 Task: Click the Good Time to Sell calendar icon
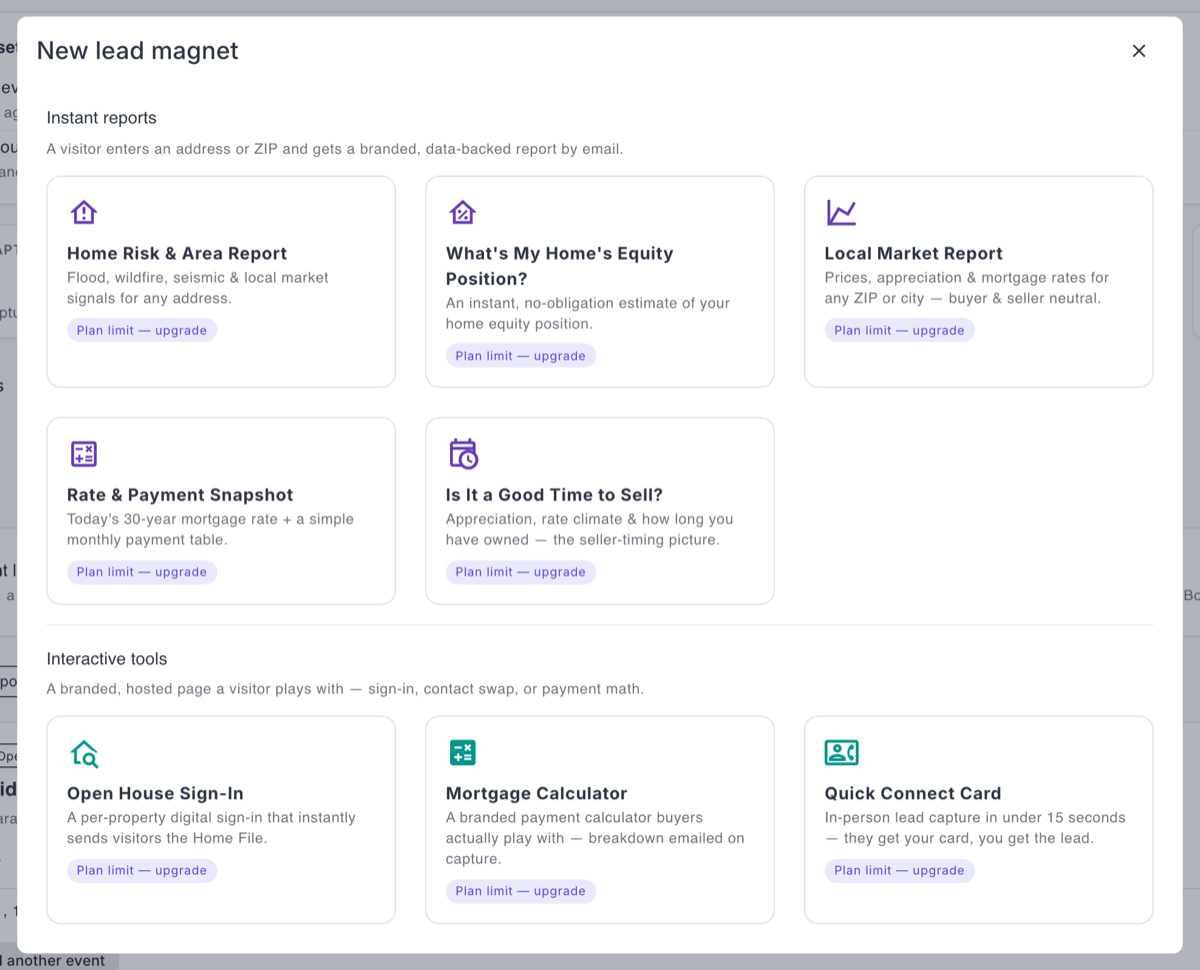[x=463, y=454]
